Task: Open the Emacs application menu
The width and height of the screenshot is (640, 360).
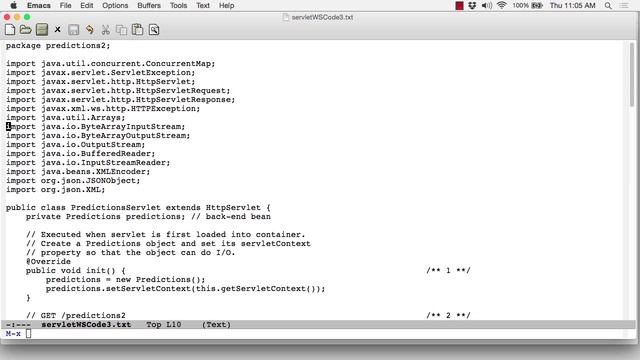Action: pos(39,5)
